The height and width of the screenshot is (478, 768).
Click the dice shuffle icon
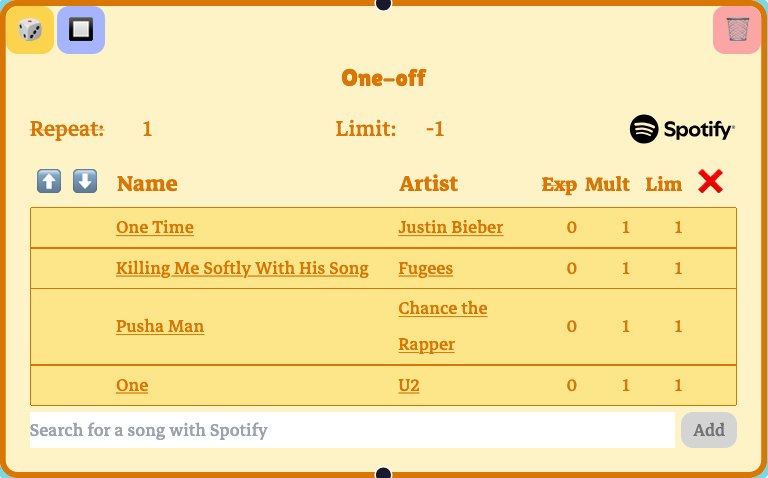click(x=30, y=30)
